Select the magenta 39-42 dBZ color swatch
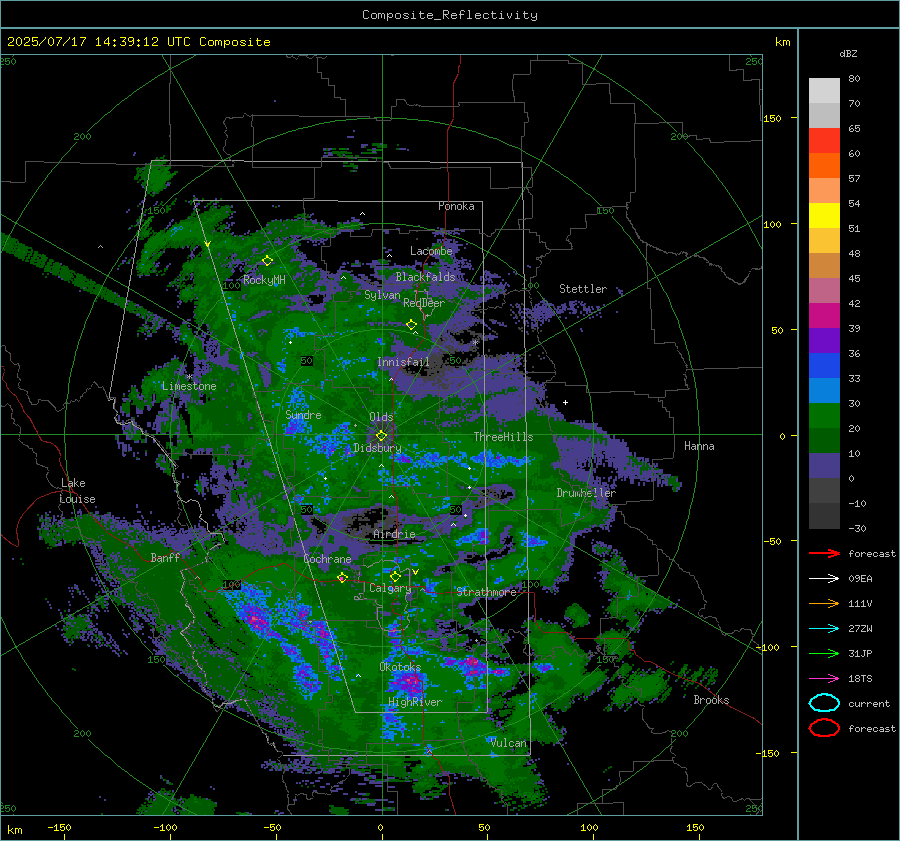 pos(824,316)
